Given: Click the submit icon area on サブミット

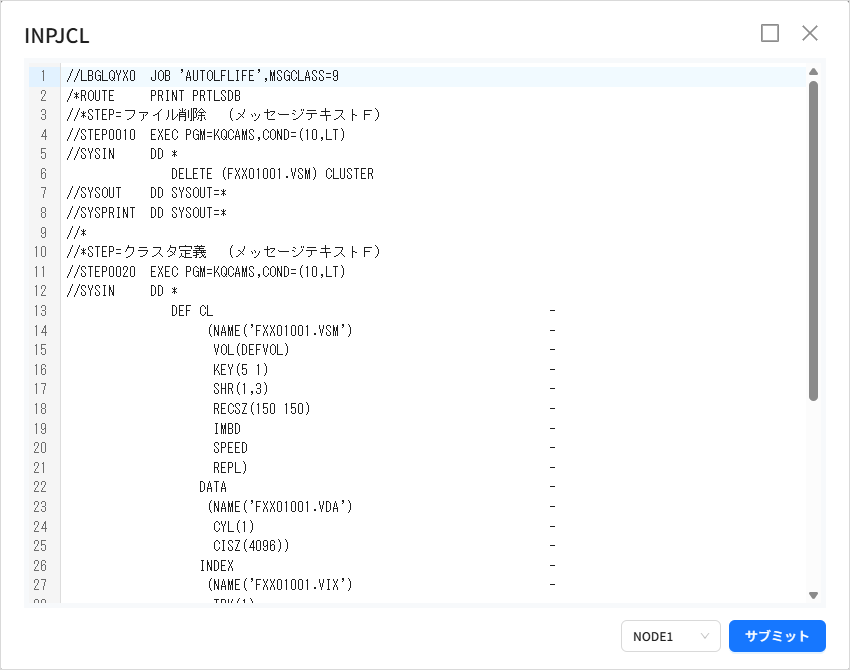Looking at the screenshot, I should tap(779, 636).
